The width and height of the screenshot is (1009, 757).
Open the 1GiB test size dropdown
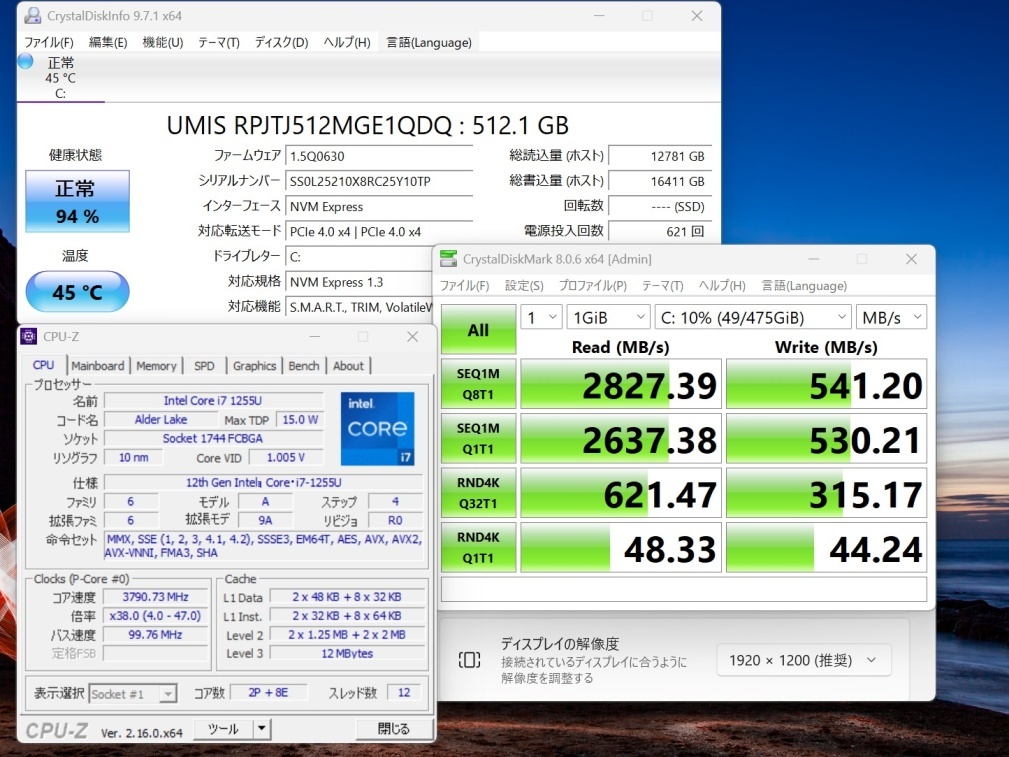pos(608,317)
